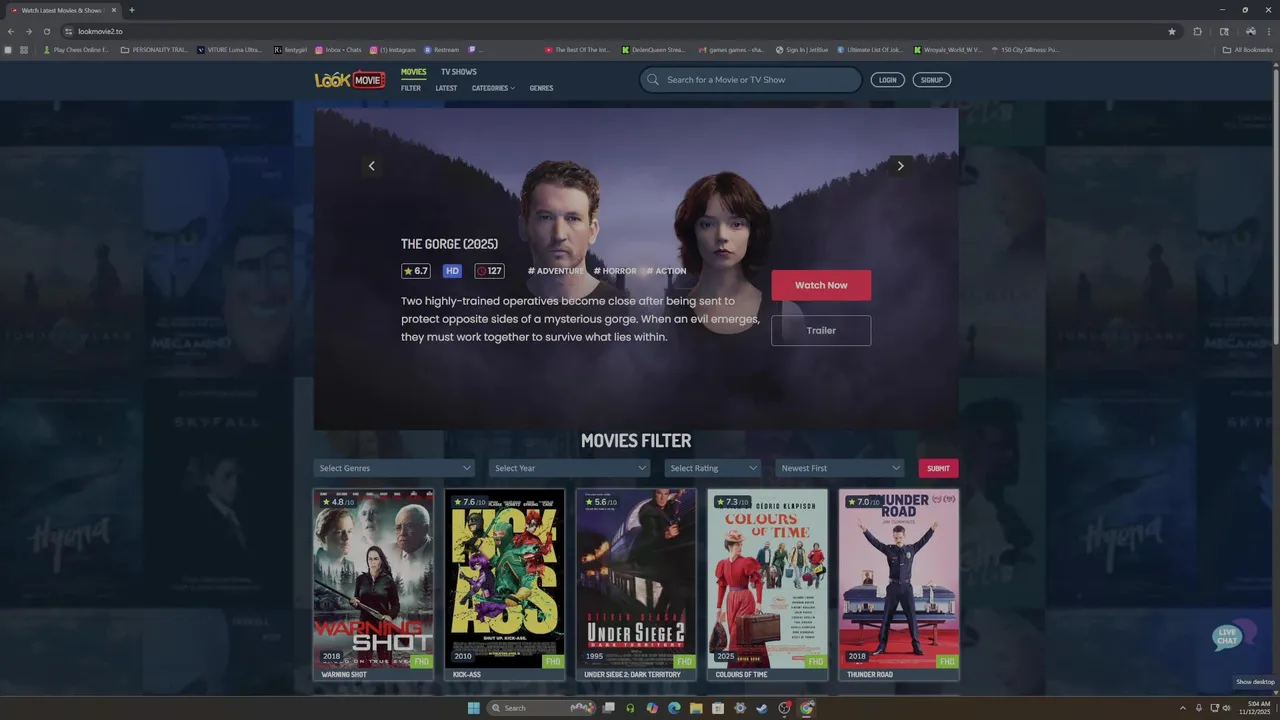1280x720 pixels.
Task: Submit the movies filter
Action: [938, 468]
